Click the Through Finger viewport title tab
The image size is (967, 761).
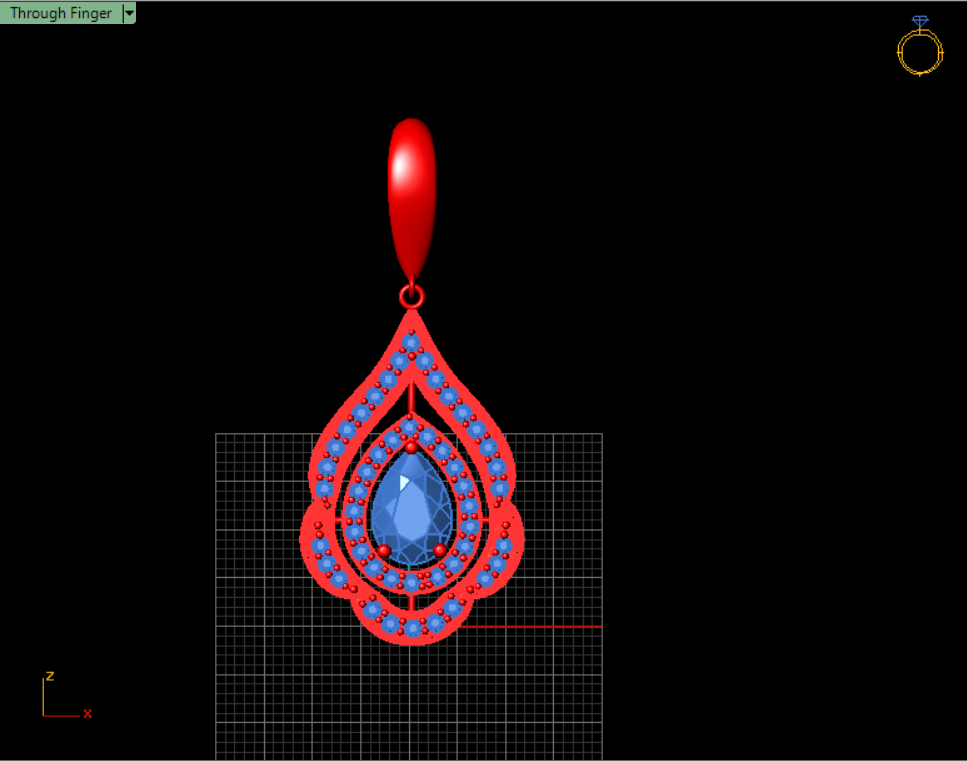[60, 13]
